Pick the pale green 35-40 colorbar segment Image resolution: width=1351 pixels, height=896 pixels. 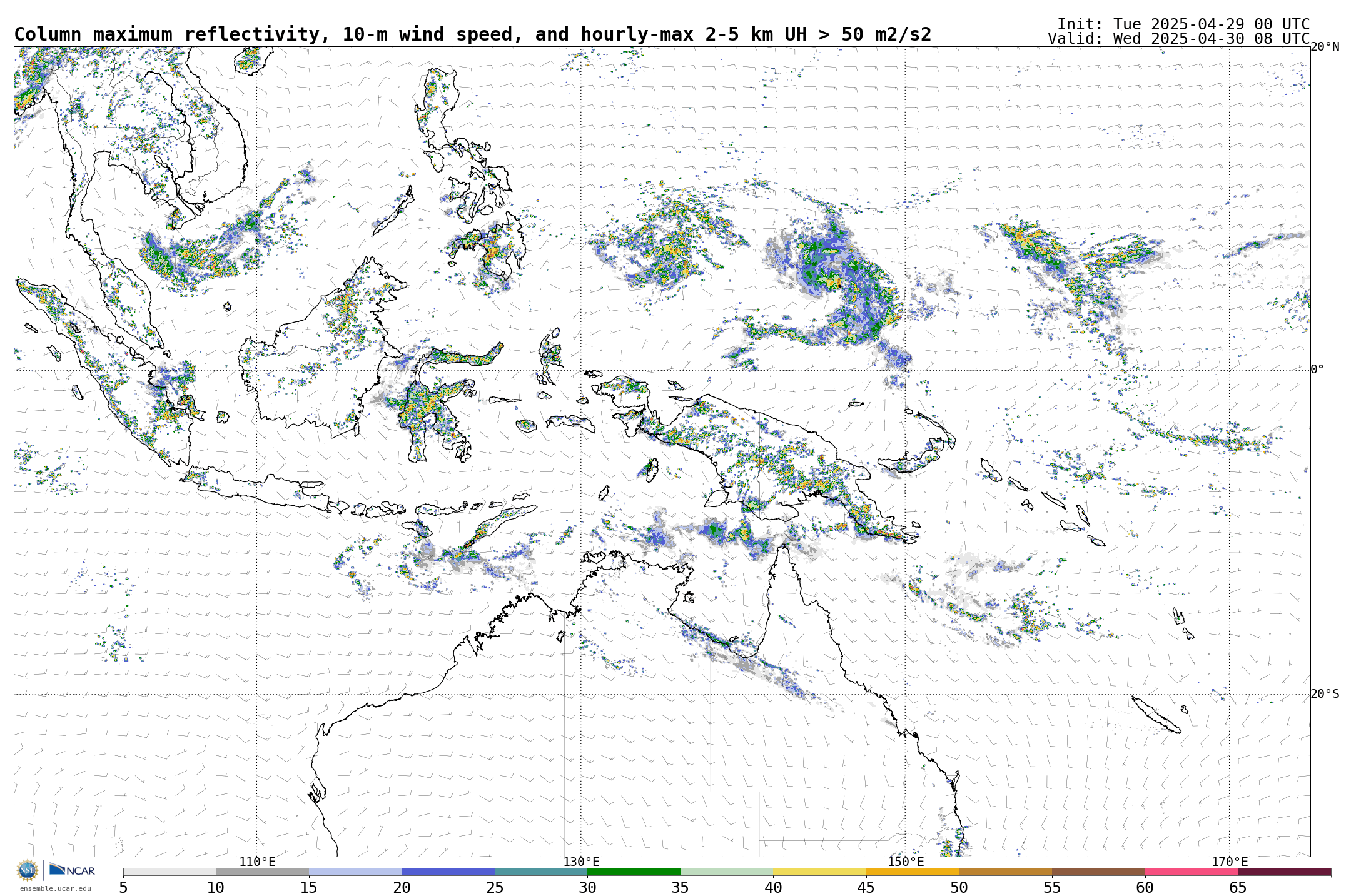pos(727,872)
